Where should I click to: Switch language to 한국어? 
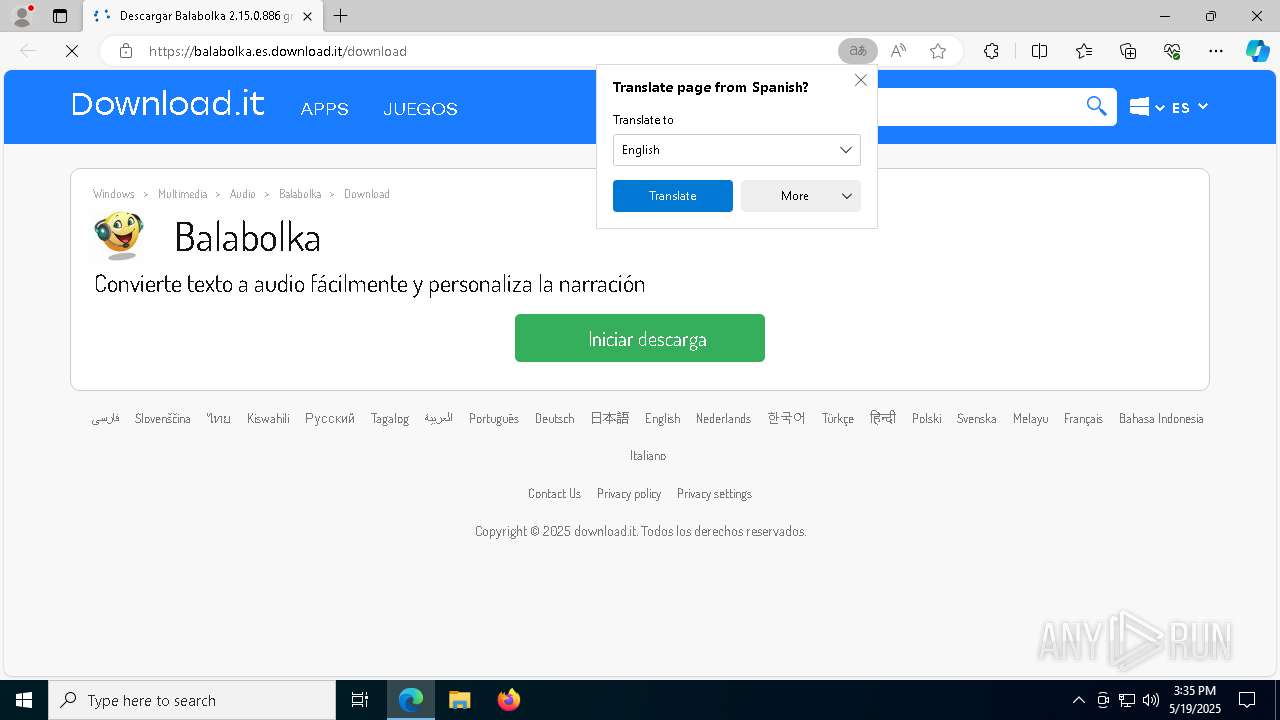(x=786, y=418)
